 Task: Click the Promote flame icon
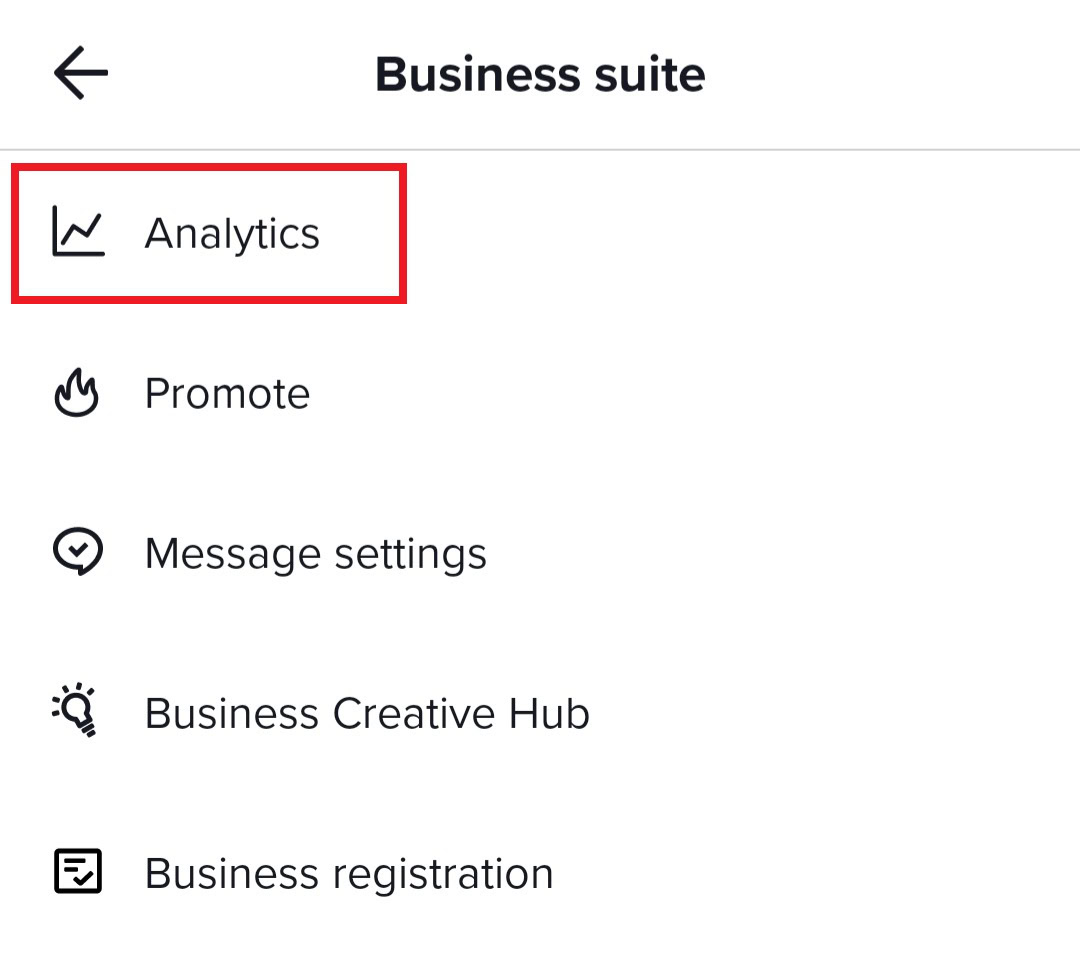click(77, 394)
